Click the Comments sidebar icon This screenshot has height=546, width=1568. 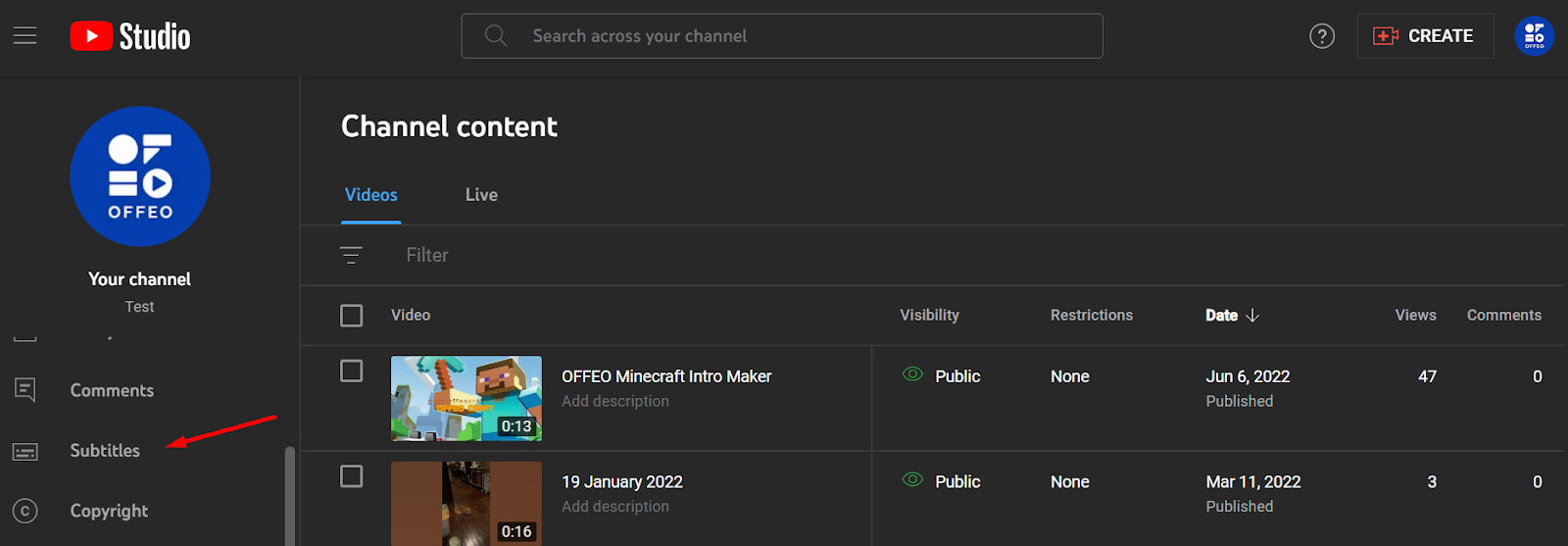tap(25, 390)
